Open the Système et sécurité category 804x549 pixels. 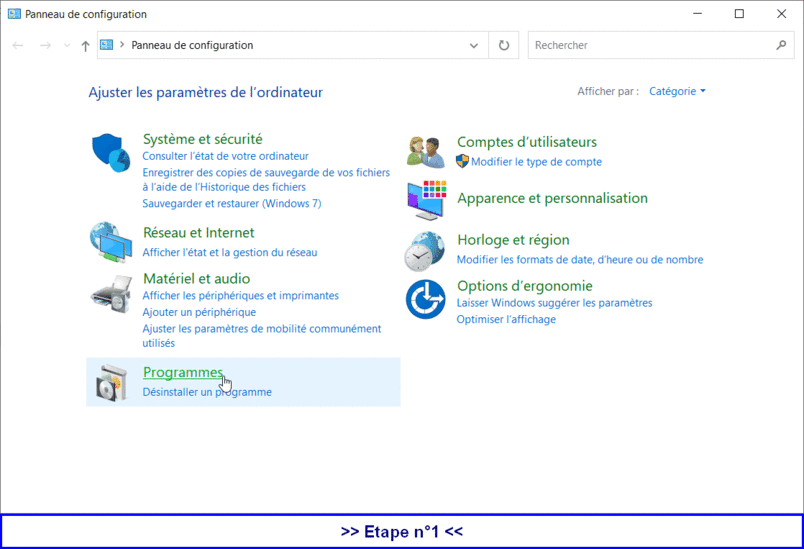[x=203, y=139]
